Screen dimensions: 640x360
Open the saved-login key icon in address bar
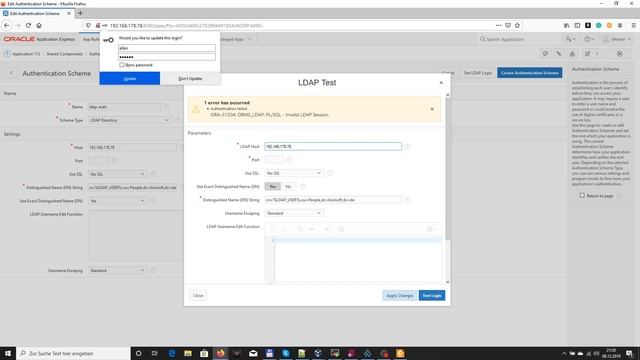click(x=104, y=25)
